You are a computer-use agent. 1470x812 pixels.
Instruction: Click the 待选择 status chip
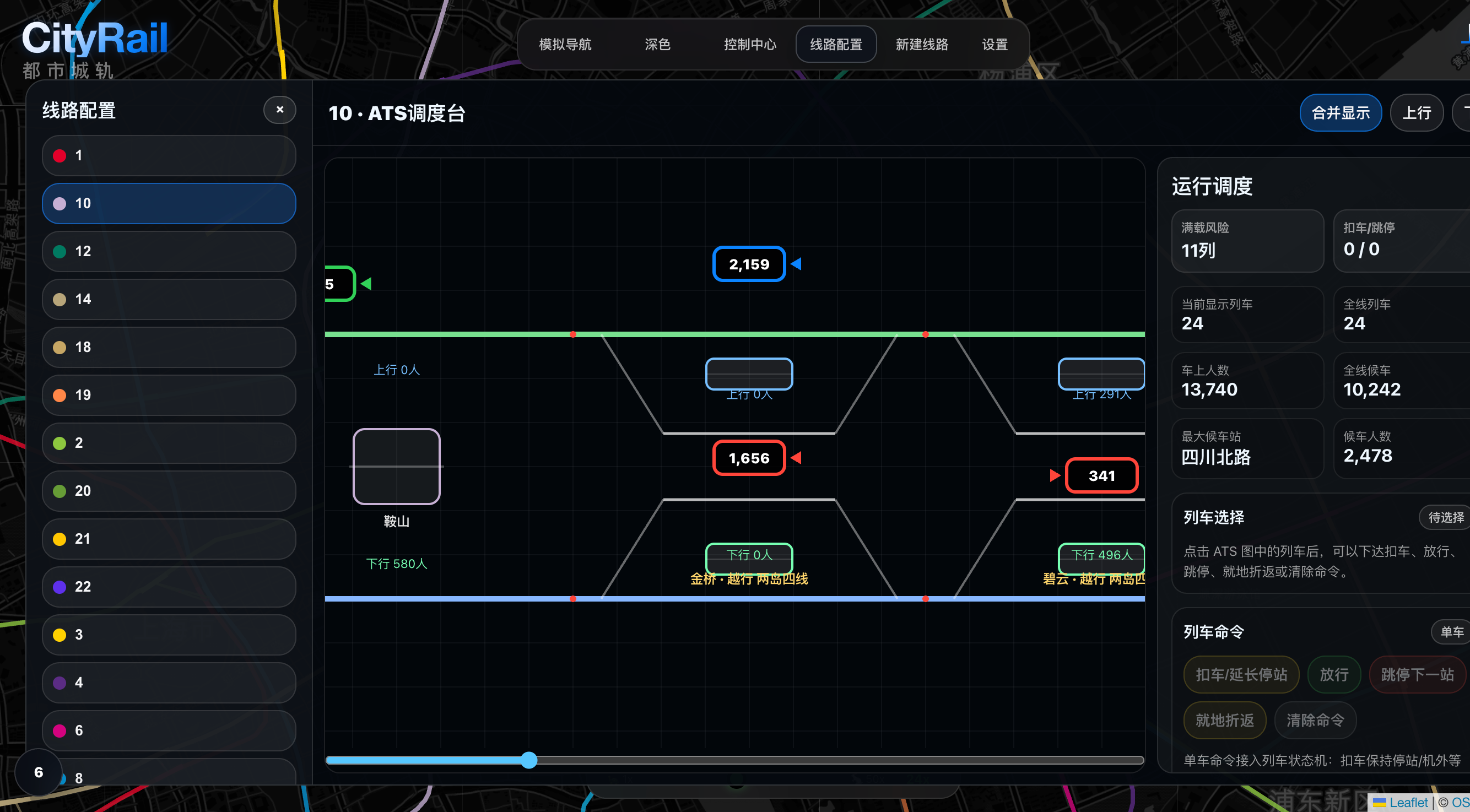tap(1445, 517)
